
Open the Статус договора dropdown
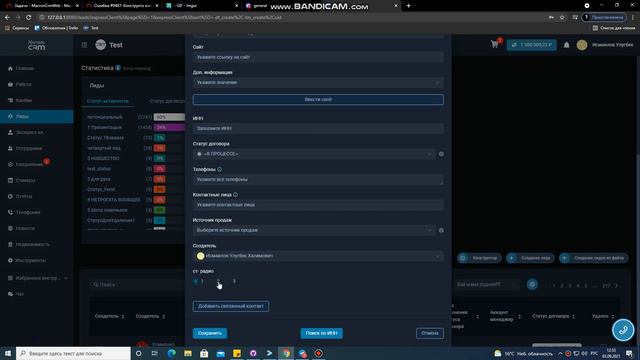pyautogui.click(x=313, y=154)
